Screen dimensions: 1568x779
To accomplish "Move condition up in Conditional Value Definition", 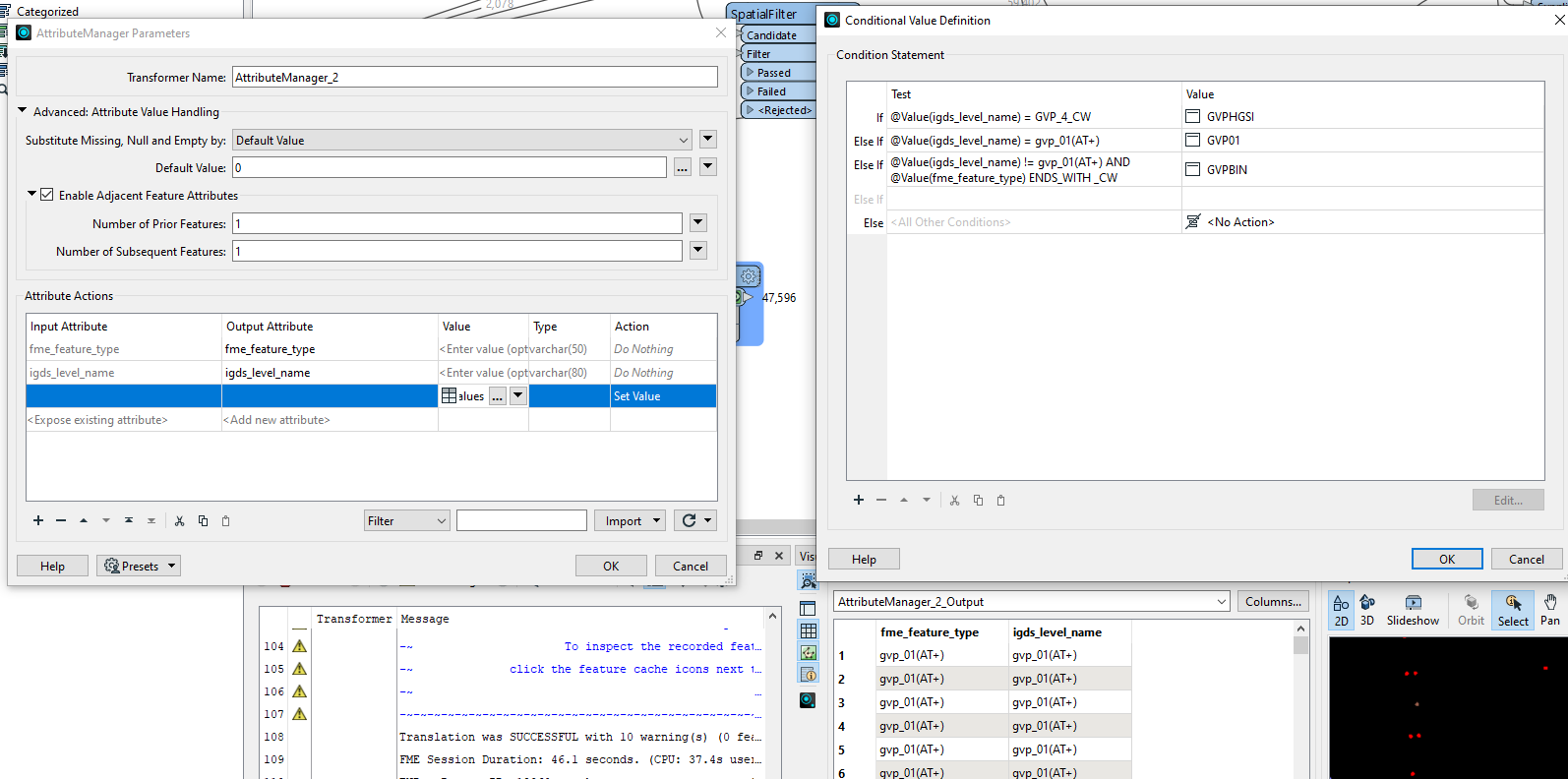I will pyautogui.click(x=904, y=500).
